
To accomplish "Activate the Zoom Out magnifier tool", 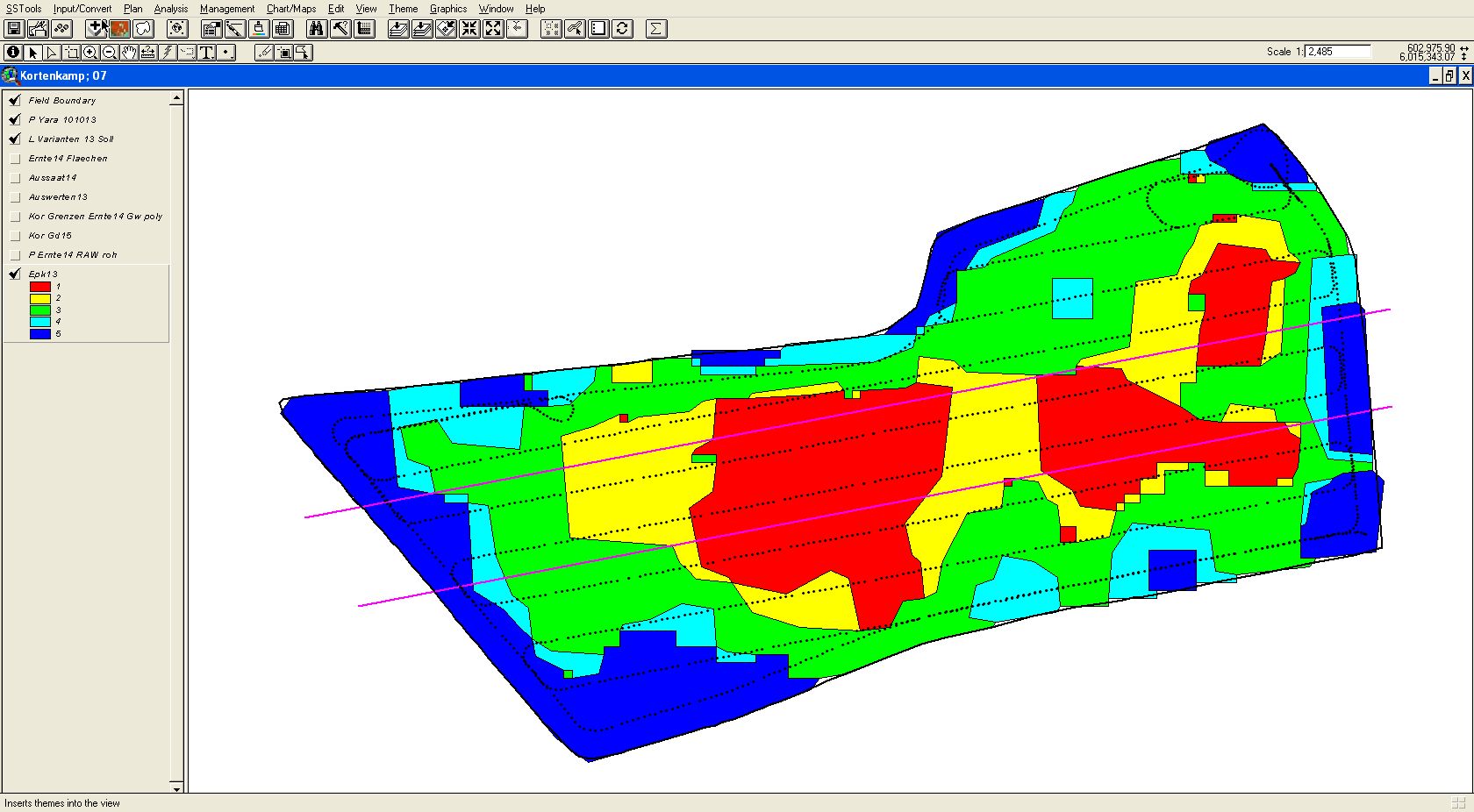I will coord(110,53).
